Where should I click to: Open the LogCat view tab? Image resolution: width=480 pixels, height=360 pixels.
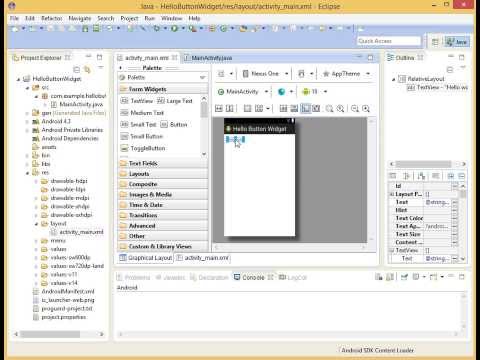293,277
